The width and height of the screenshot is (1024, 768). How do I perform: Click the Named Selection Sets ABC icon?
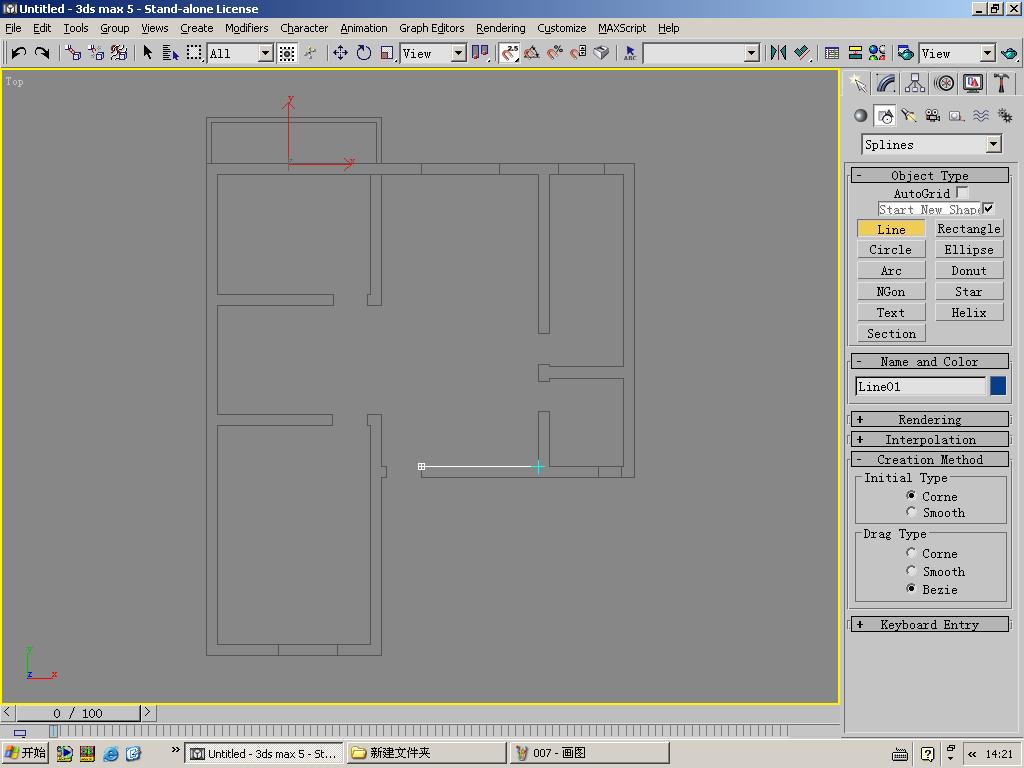[630, 53]
